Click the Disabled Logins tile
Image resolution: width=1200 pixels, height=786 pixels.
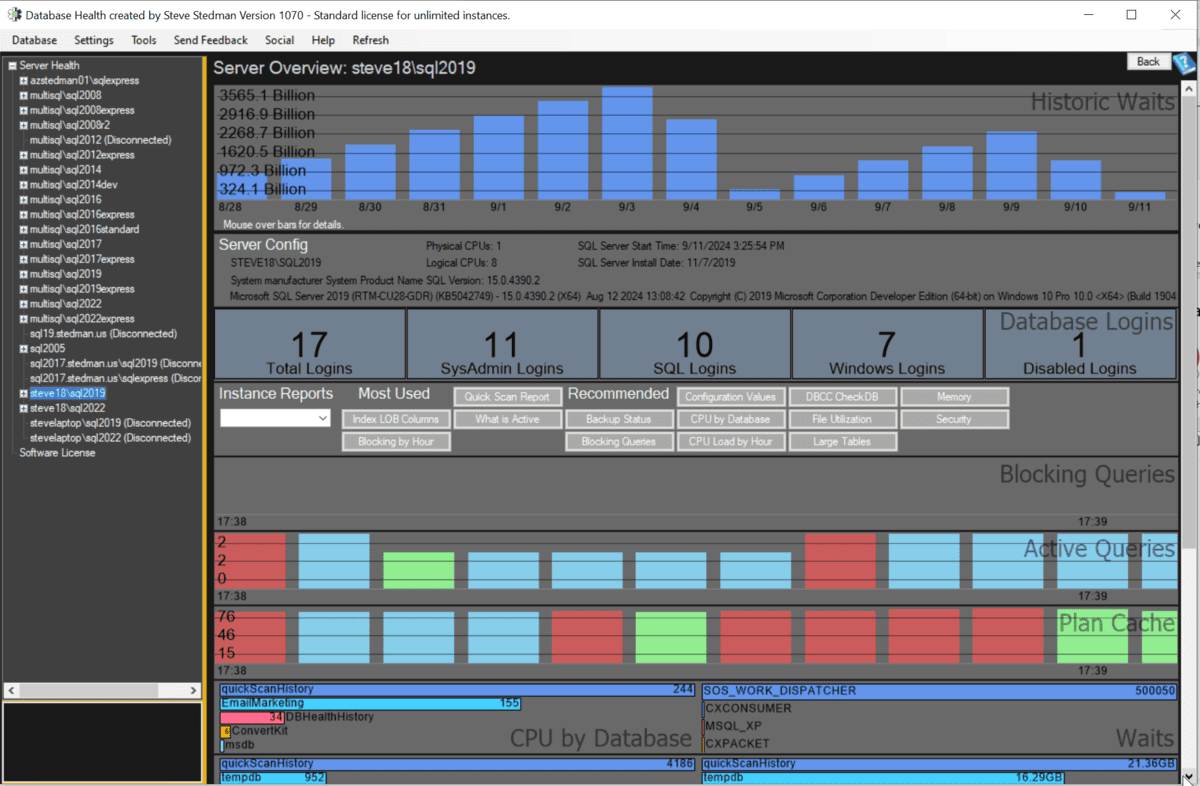click(1080, 343)
